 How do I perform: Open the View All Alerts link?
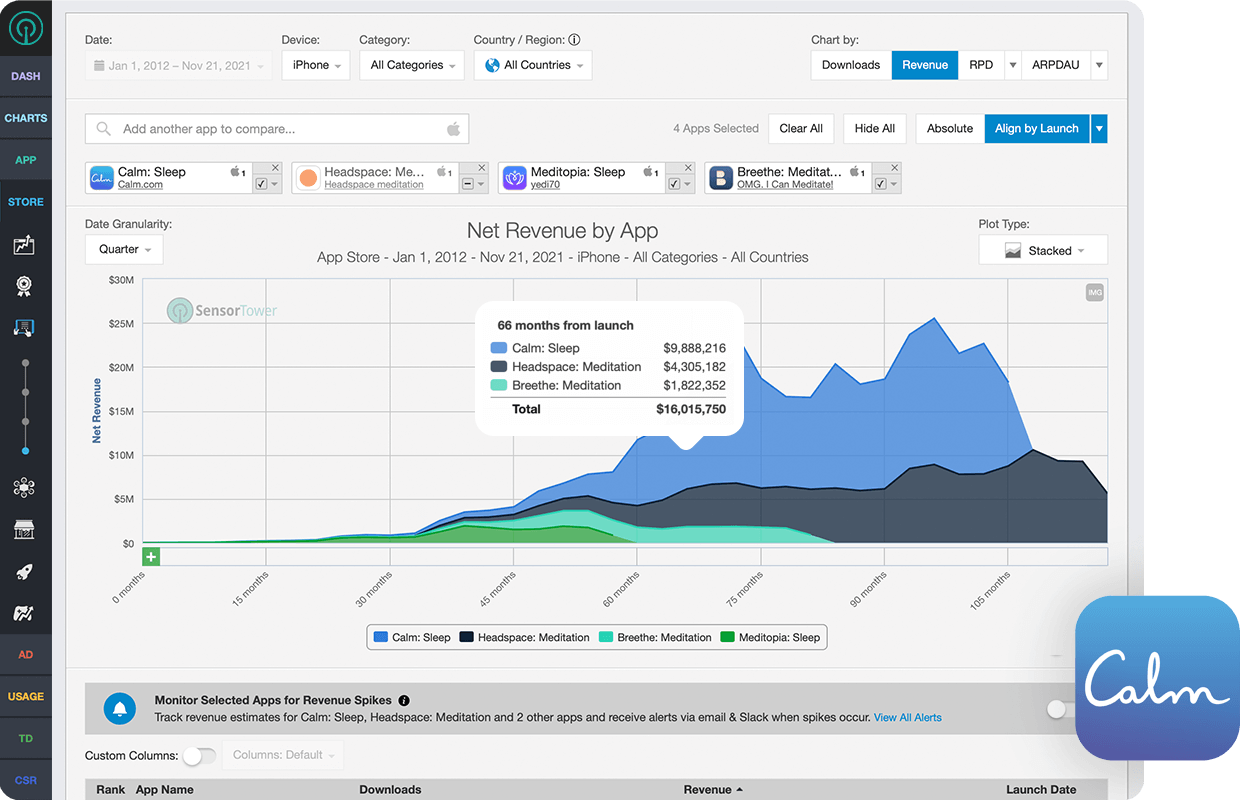tap(907, 718)
